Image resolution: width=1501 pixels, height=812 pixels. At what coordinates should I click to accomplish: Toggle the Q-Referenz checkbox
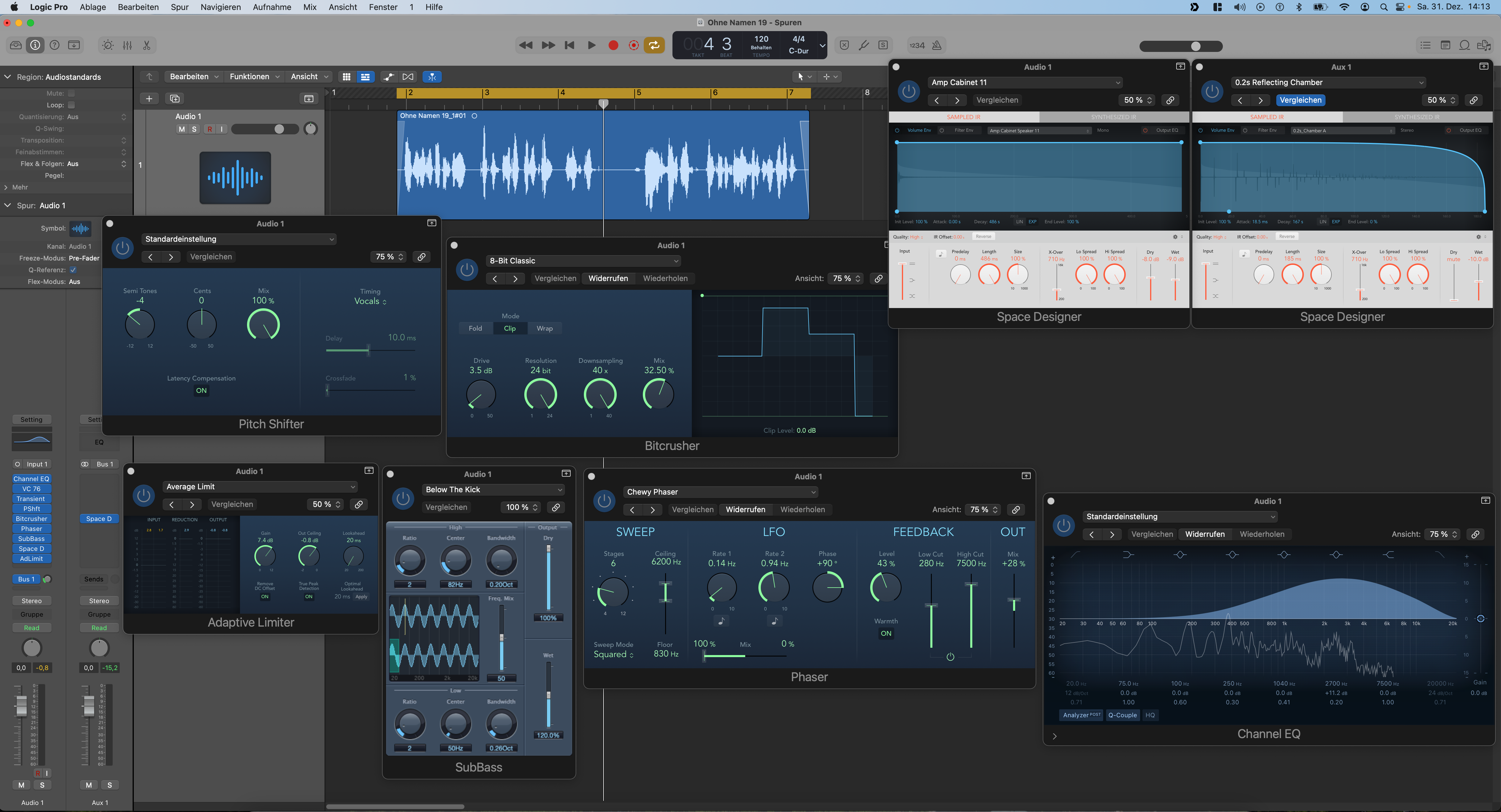(73, 270)
